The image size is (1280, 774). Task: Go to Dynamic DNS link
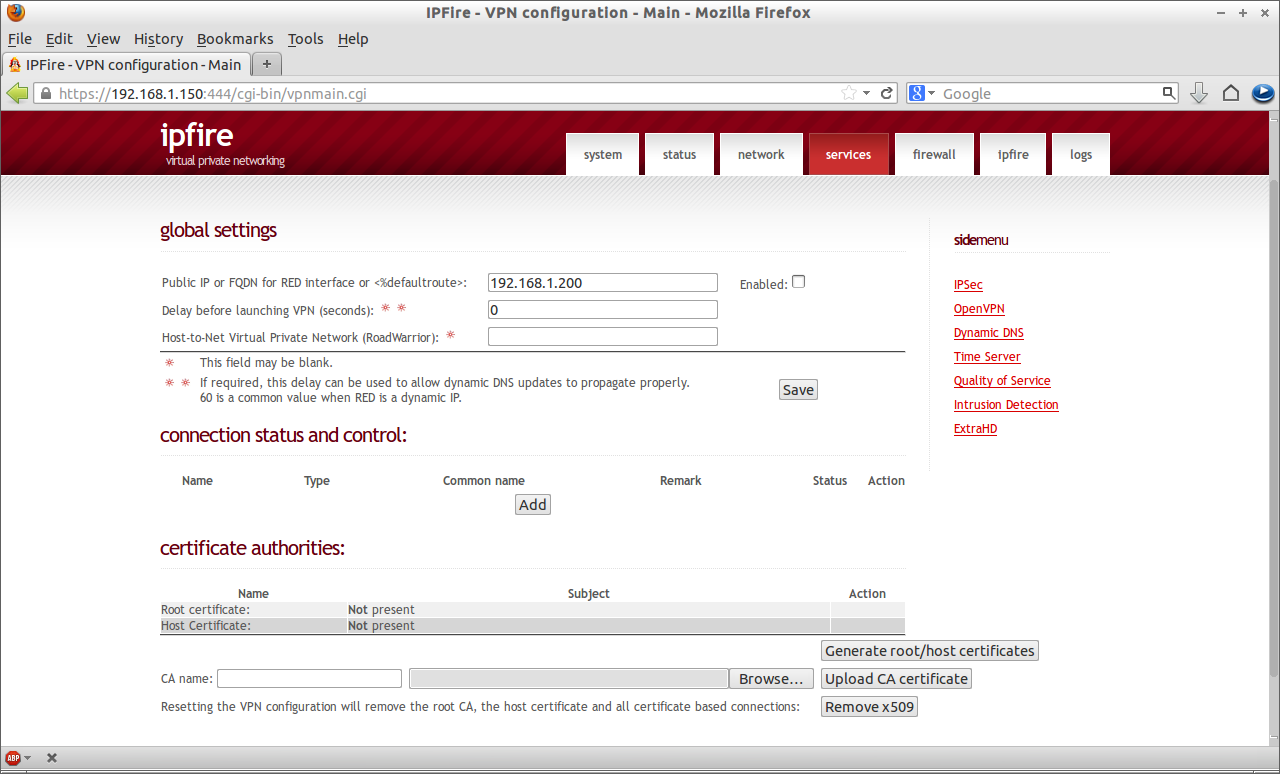click(x=989, y=333)
